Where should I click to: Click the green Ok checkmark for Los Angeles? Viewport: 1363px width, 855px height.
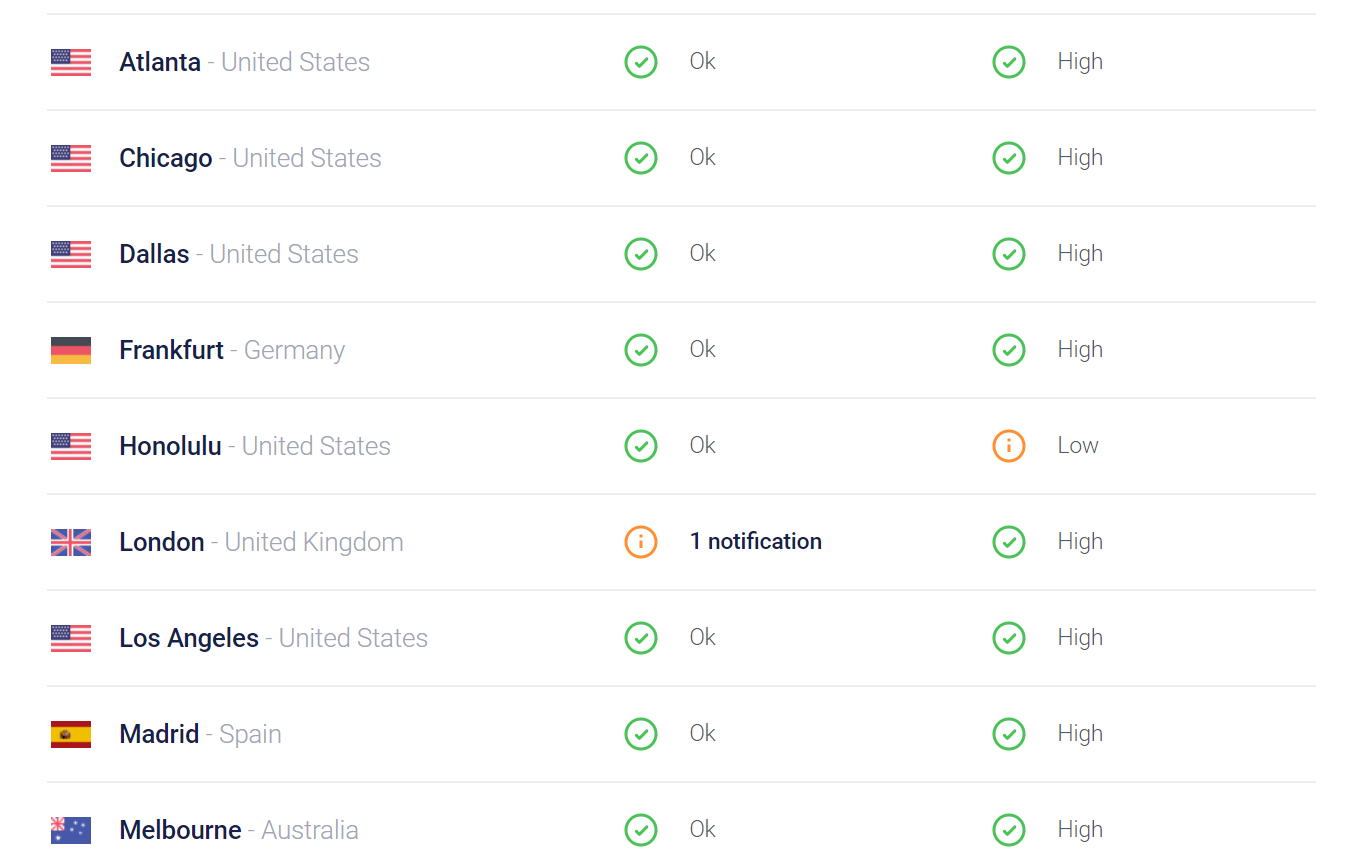641,638
